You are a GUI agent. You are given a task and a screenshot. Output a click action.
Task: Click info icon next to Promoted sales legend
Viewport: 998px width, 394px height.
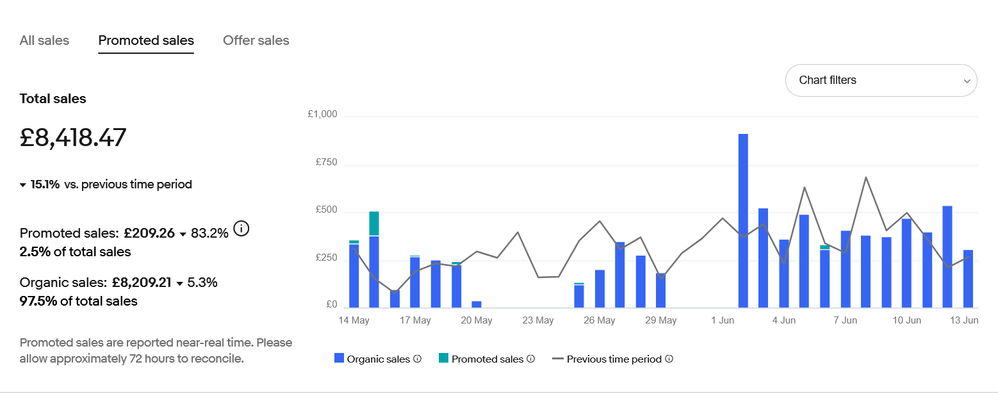point(531,359)
